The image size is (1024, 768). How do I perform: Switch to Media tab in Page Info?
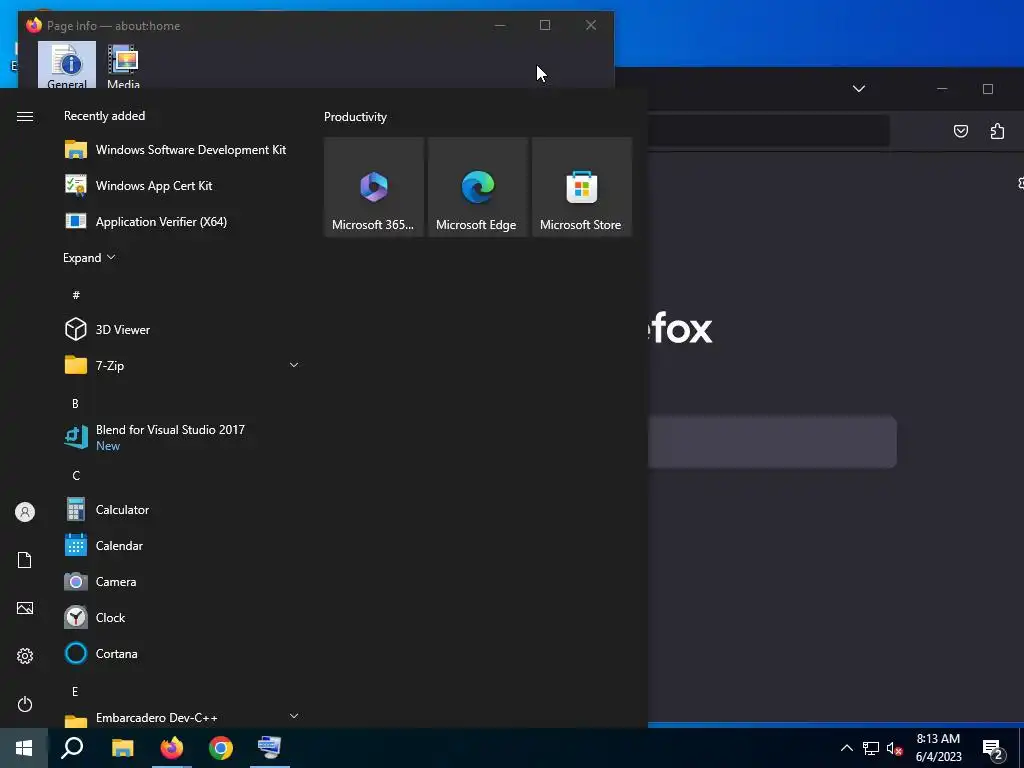tap(123, 65)
